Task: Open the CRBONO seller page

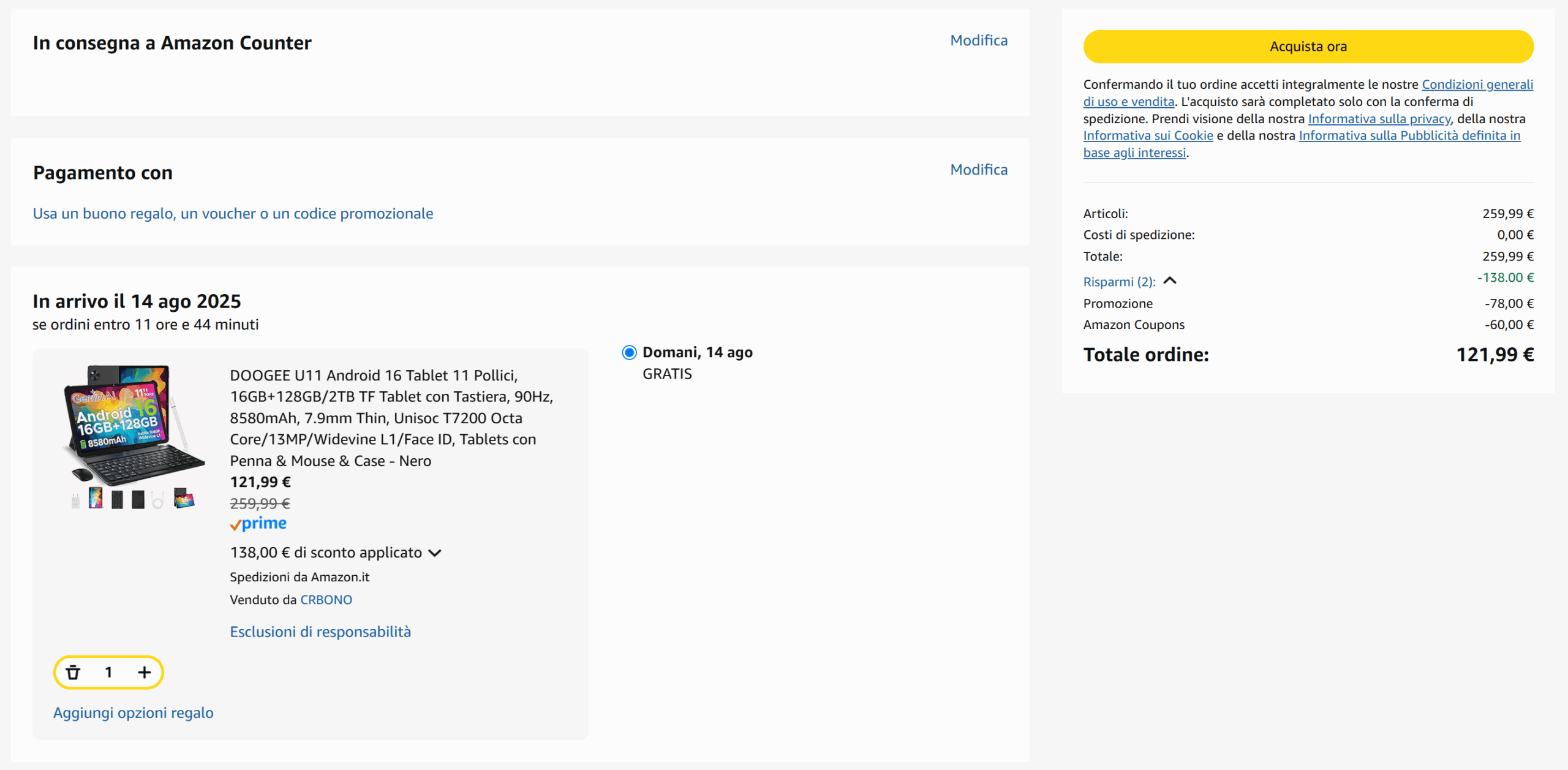Action: [x=326, y=600]
